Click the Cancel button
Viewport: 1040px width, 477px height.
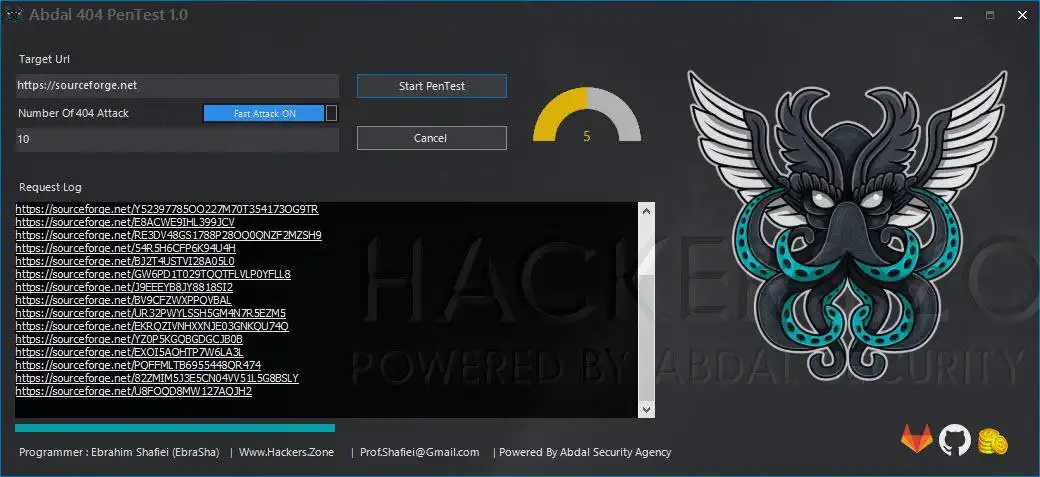pyautogui.click(x=432, y=138)
